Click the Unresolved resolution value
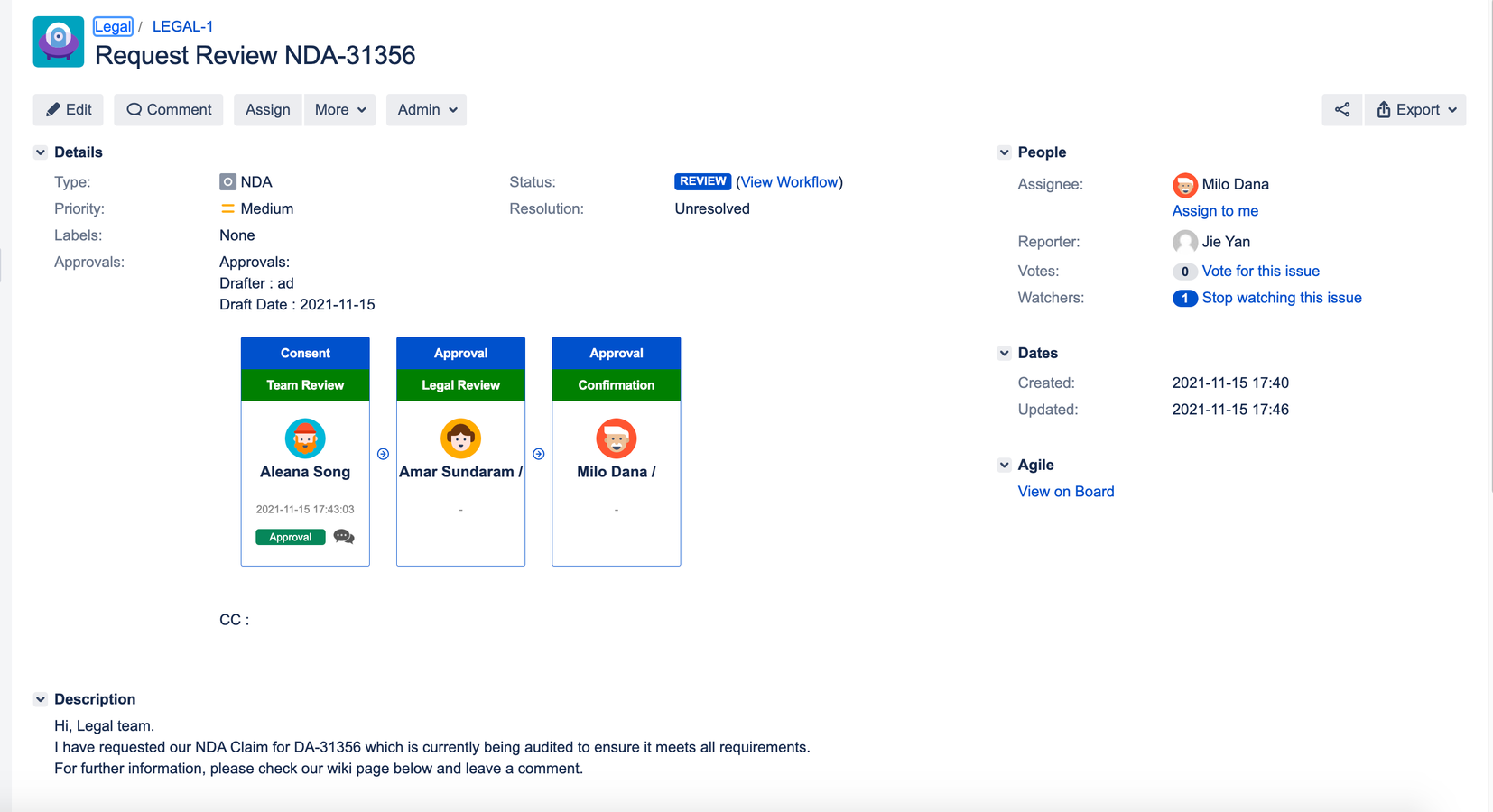This screenshot has height=812, width=1493. (712, 209)
